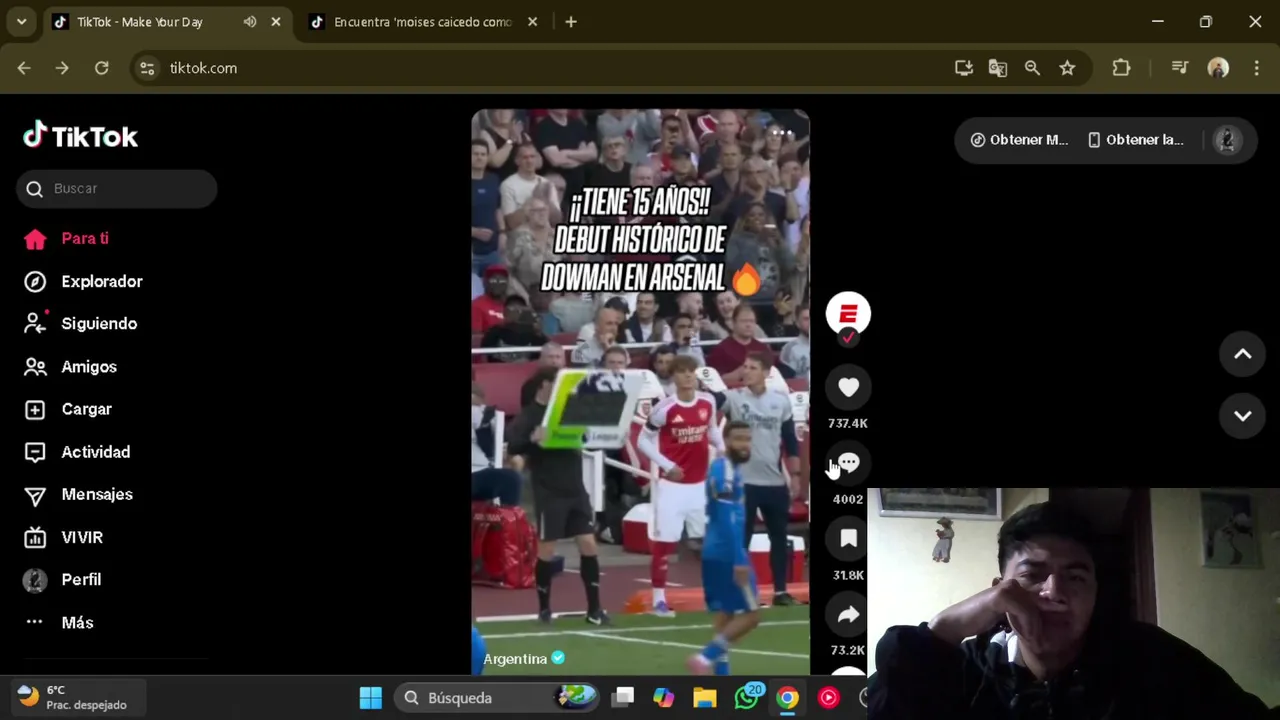Open the Windows Start menu
1280x720 pixels.
[x=371, y=698]
